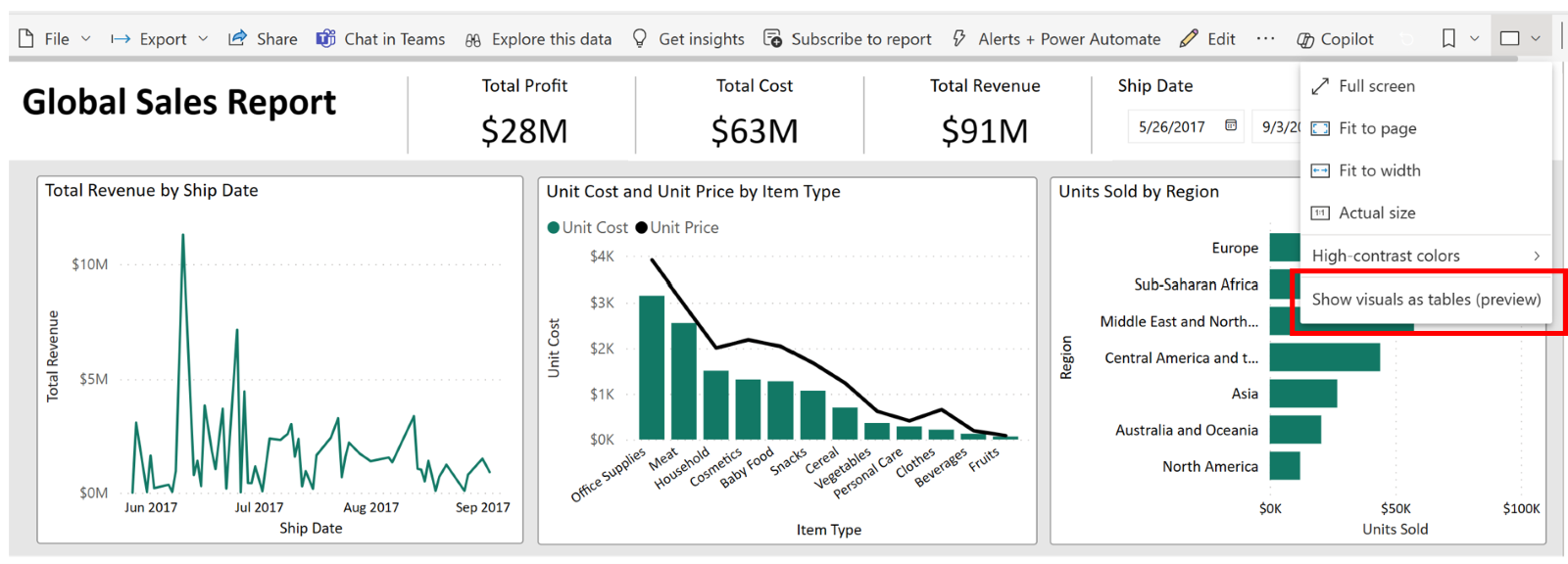1568x564 pixels.
Task: Click the 5/26/2017 start date field
Action: tap(1172, 126)
